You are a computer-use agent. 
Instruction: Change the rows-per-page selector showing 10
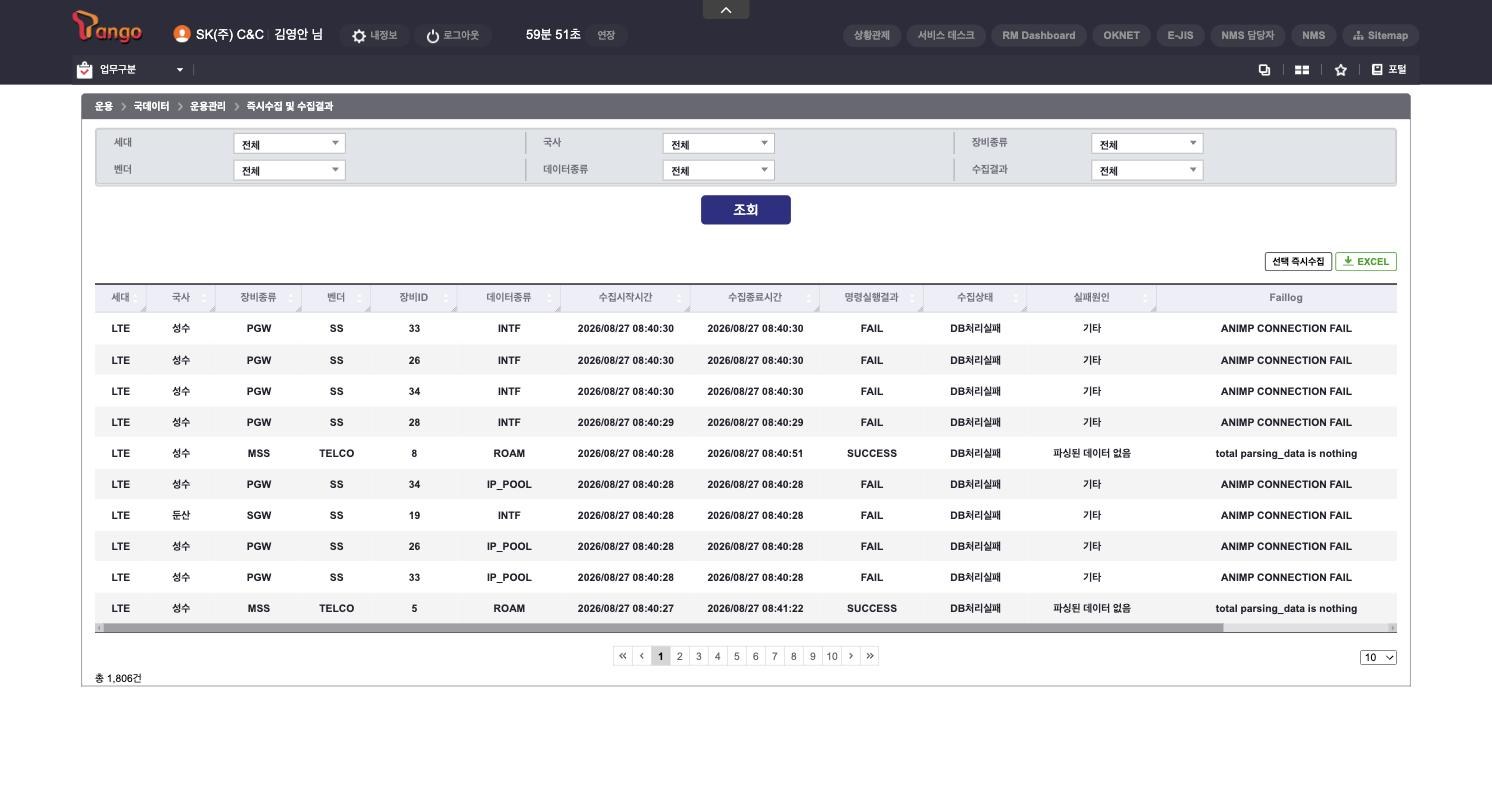(1378, 657)
